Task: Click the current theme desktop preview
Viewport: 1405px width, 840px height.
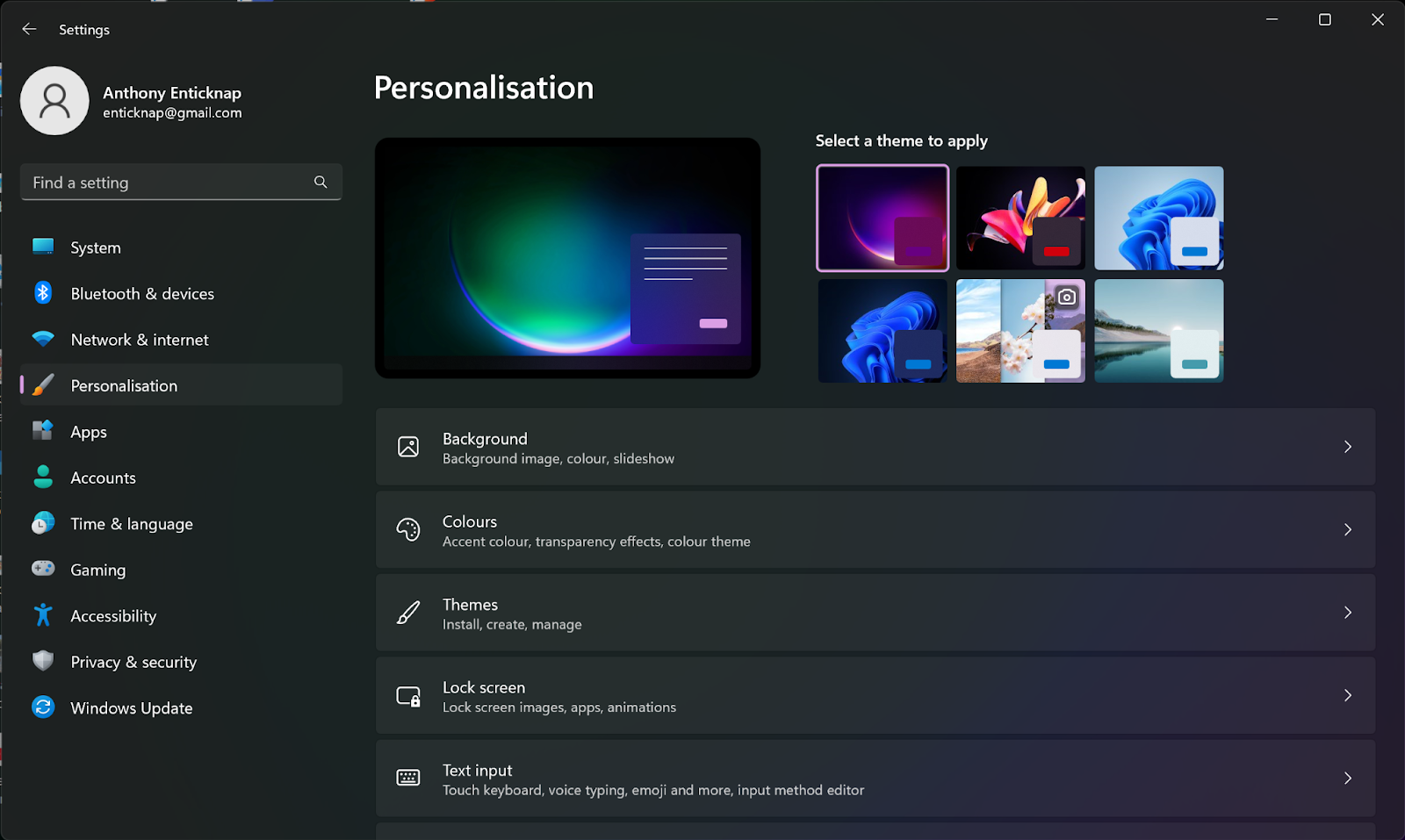Action: [x=567, y=258]
